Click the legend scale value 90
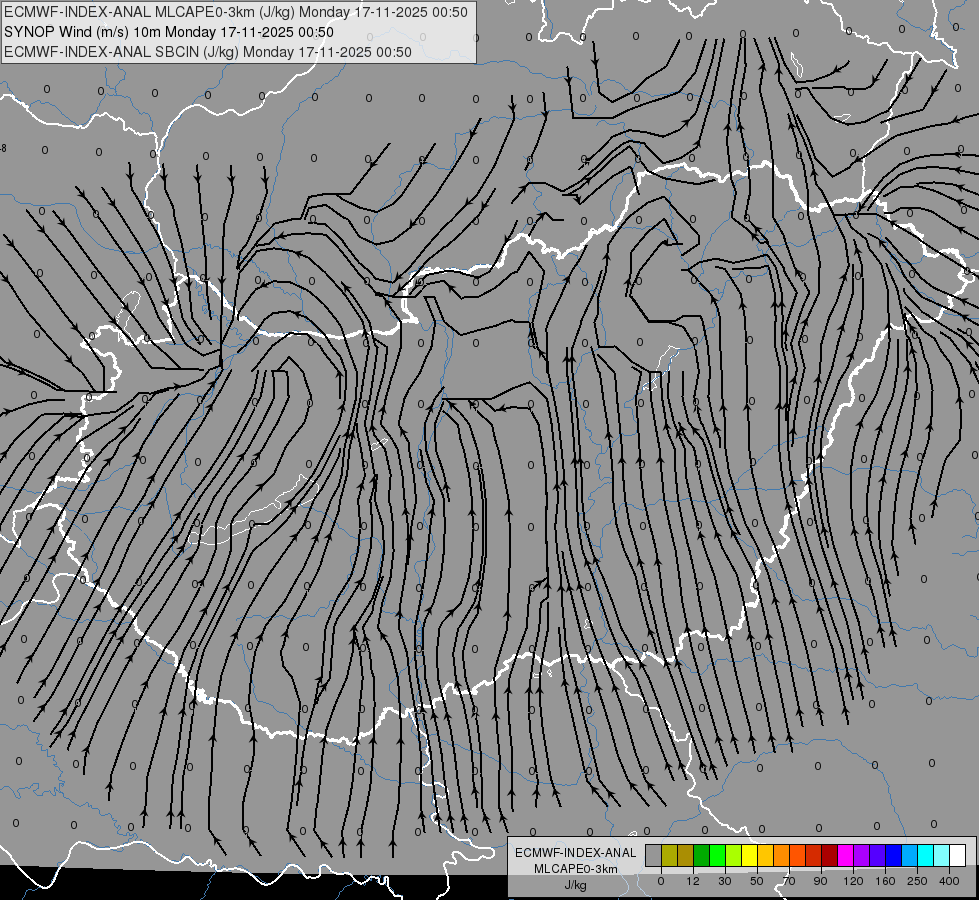Screen dimensions: 979x900 pyautogui.click(x=820, y=881)
